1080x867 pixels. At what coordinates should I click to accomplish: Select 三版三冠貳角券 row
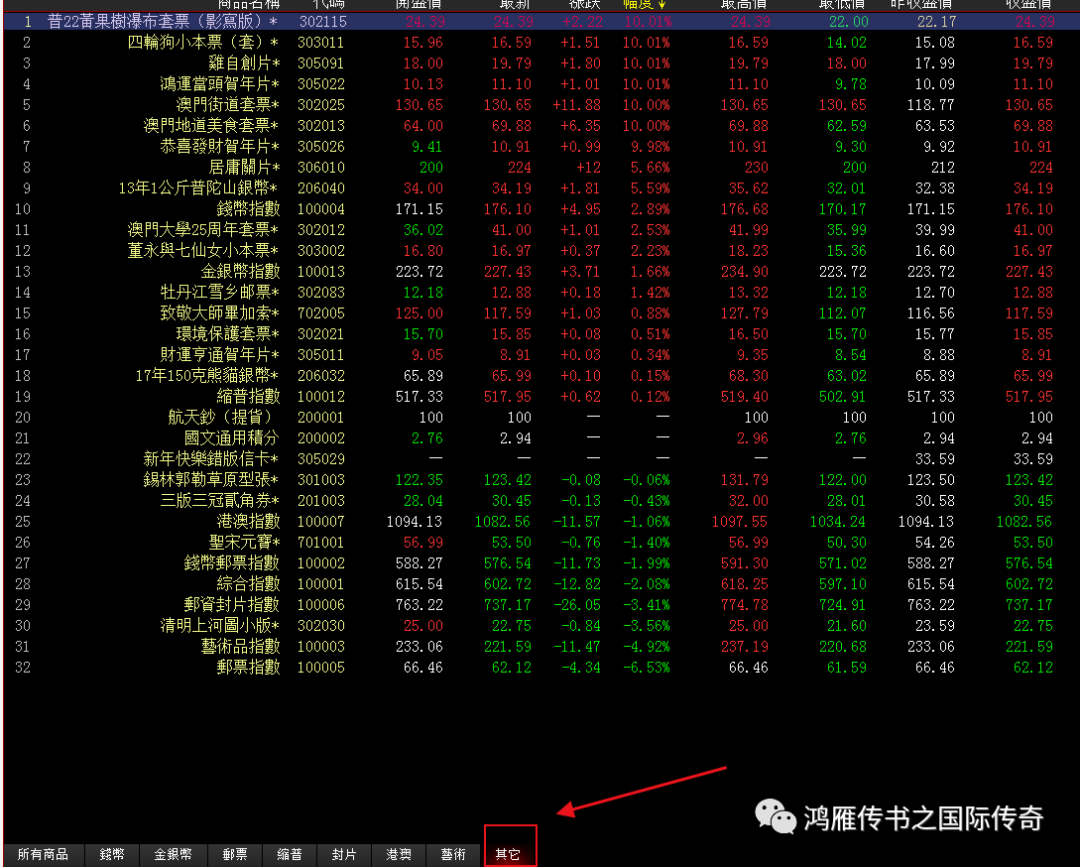[541, 501]
